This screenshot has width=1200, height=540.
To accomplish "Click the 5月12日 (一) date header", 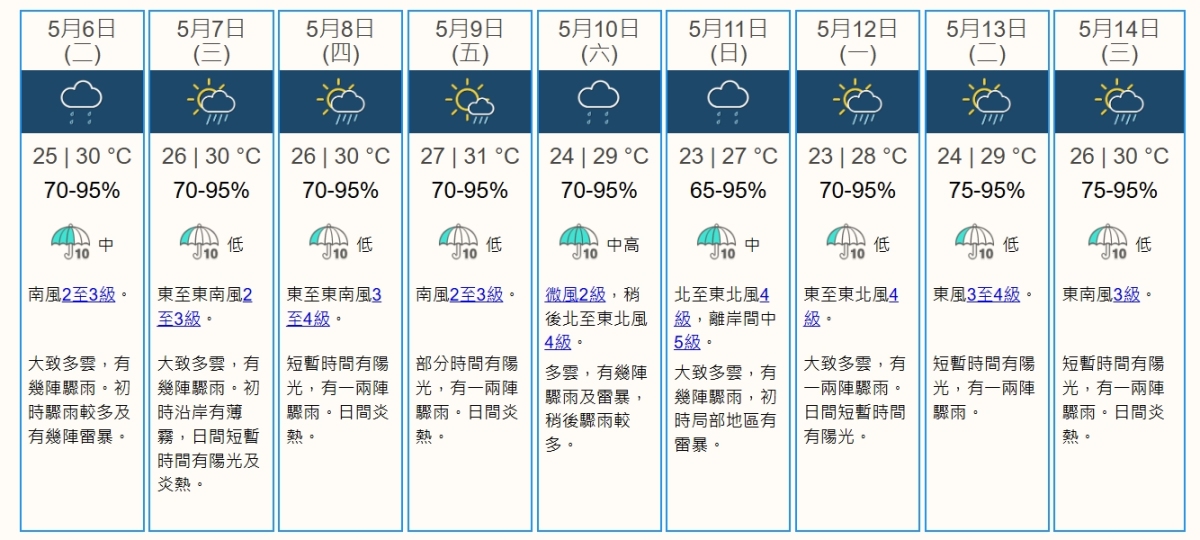I will click(857, 41).
